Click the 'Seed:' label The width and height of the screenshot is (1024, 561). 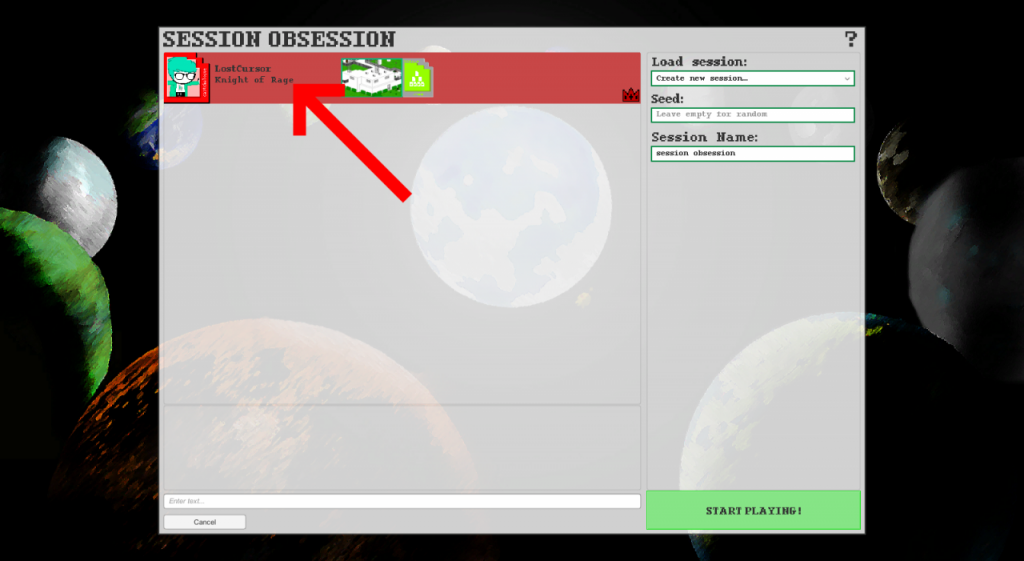pos(668,99)
